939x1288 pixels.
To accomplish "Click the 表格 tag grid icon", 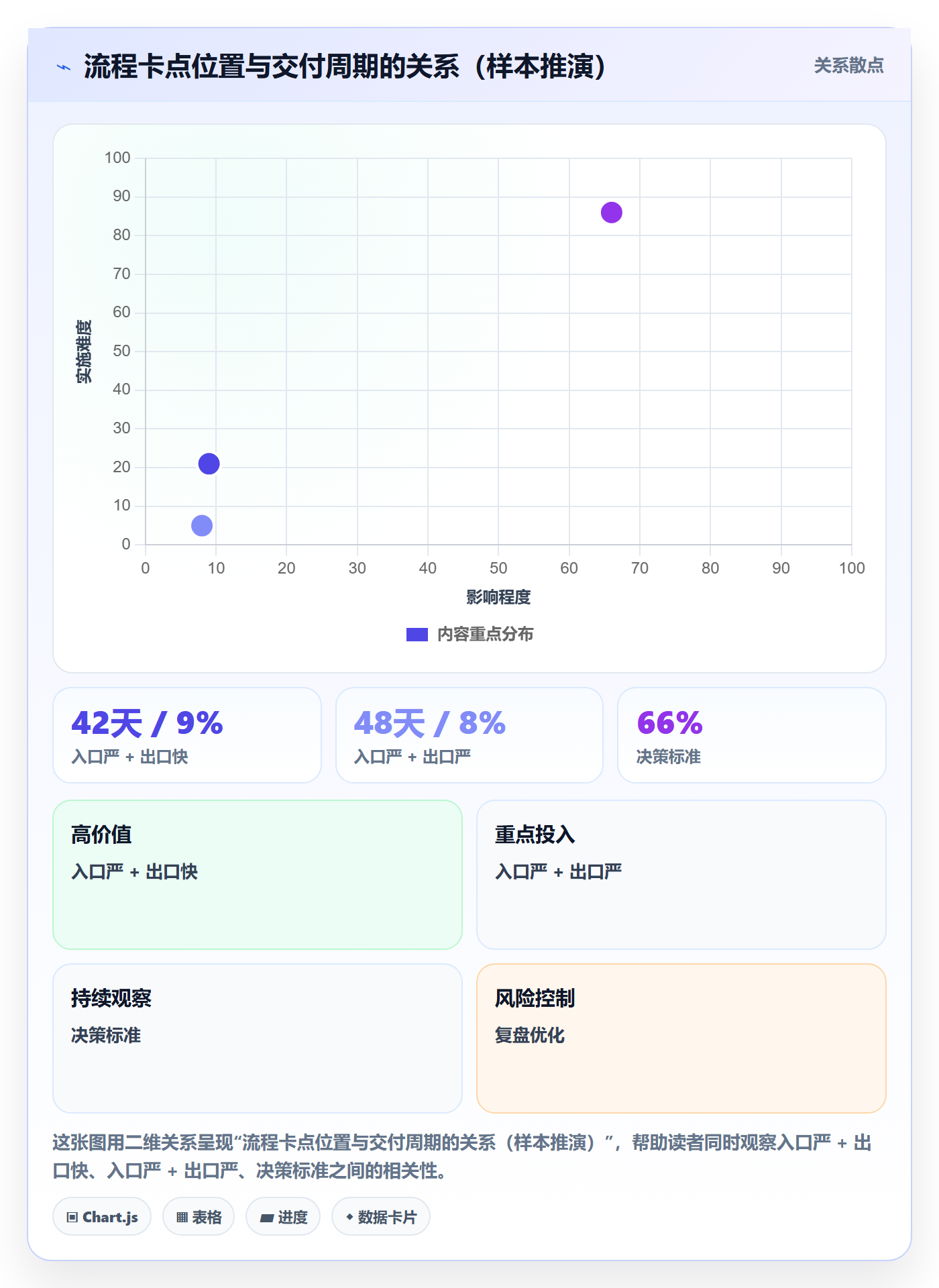I will point(182,1217).
